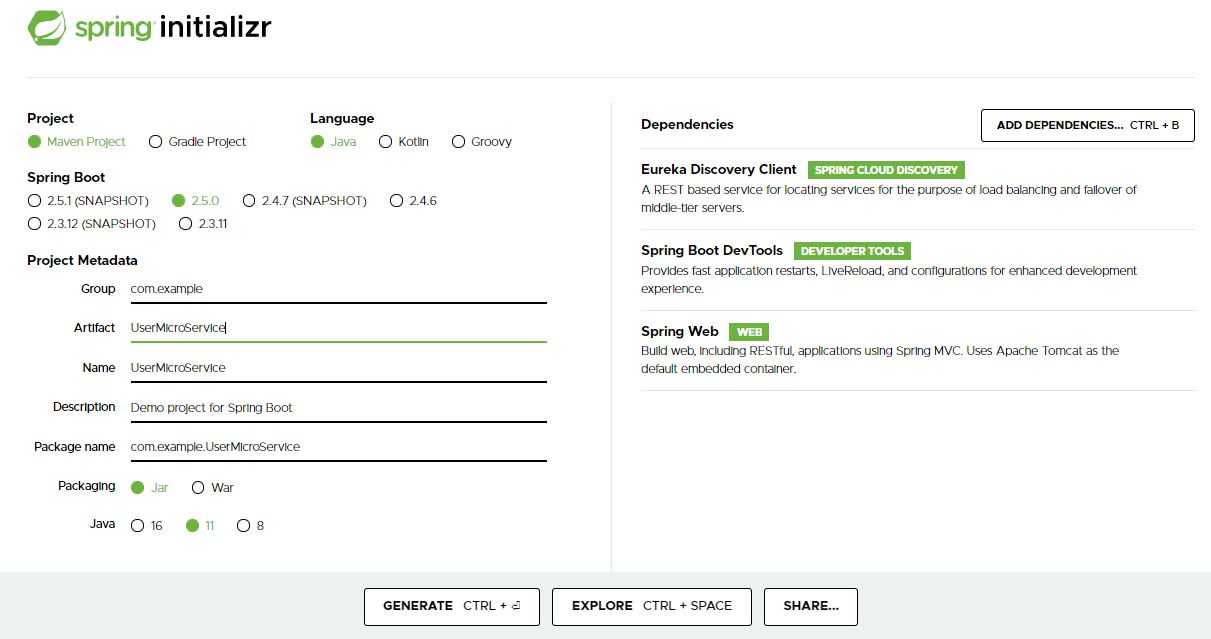Select Spring Boot version 2.4.6
Image resolution: width=1211 pixels, height=639 pixels.
(413, 201)
